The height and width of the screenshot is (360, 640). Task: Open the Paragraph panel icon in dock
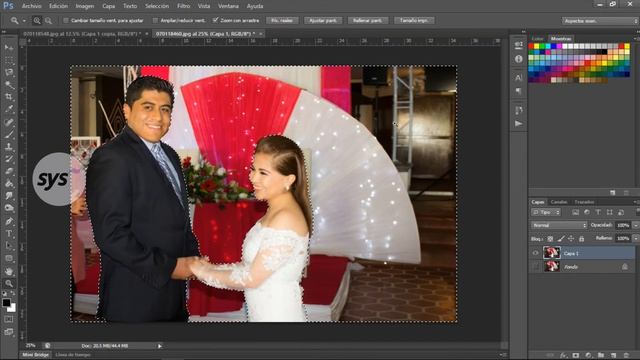tap(518, 91)
